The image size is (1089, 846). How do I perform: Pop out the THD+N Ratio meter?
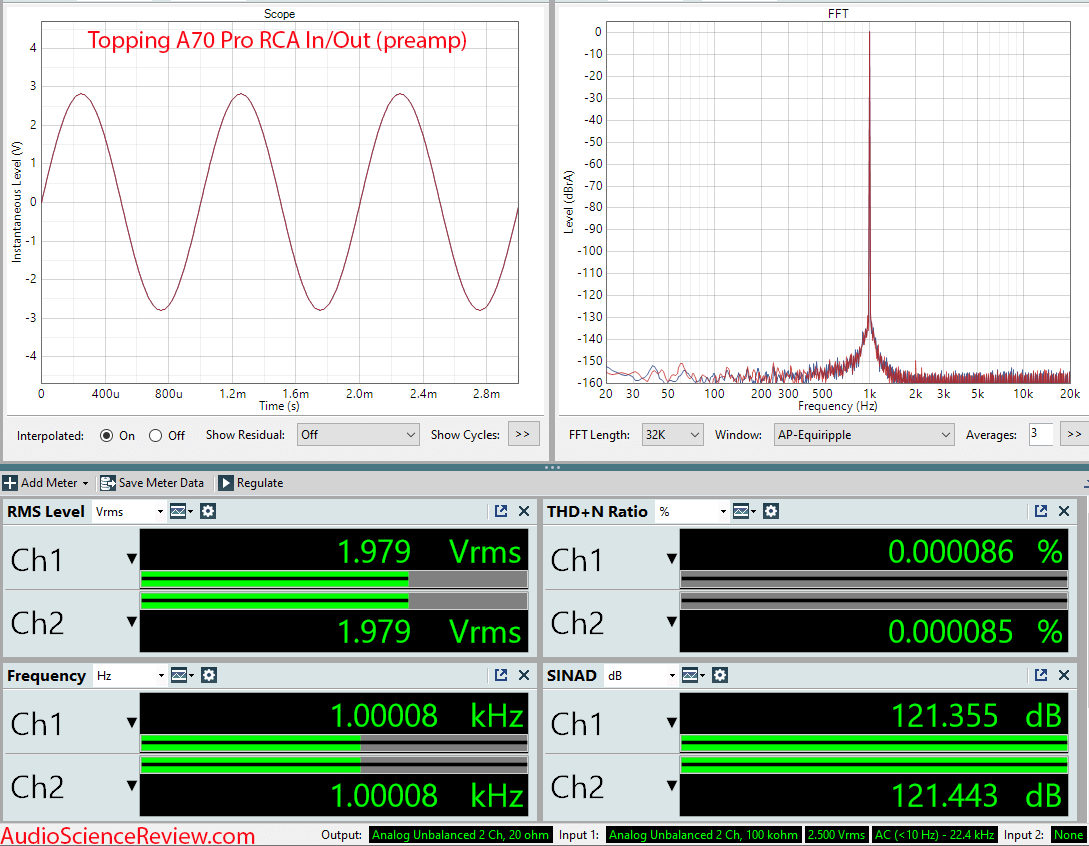pyautogui.click(x=1040, y=511)
